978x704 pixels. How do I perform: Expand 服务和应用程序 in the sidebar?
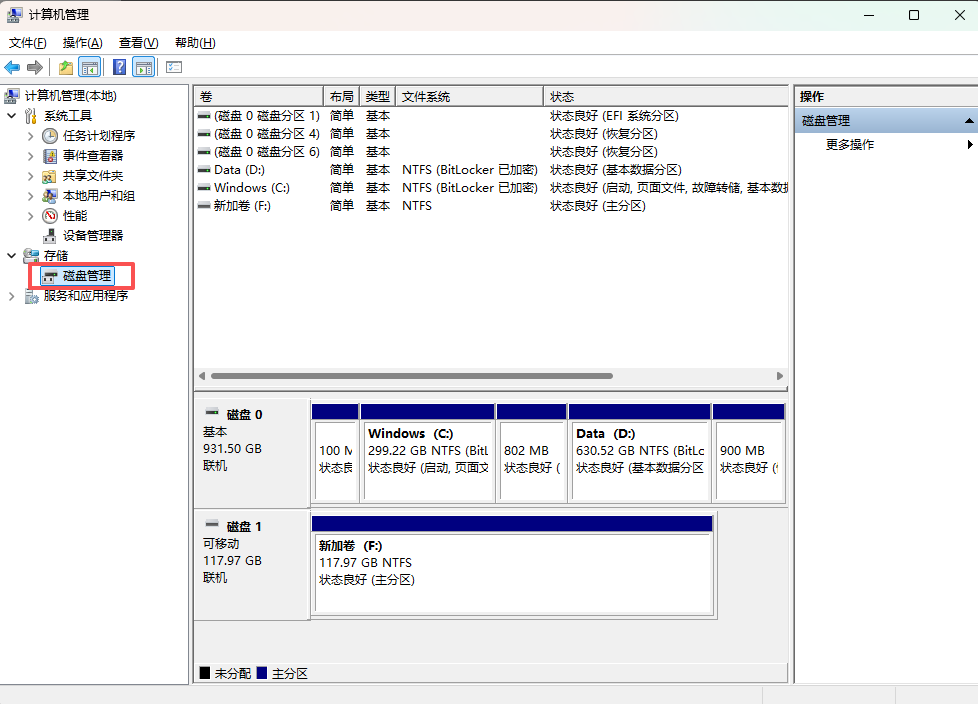[x=12, y=295]
